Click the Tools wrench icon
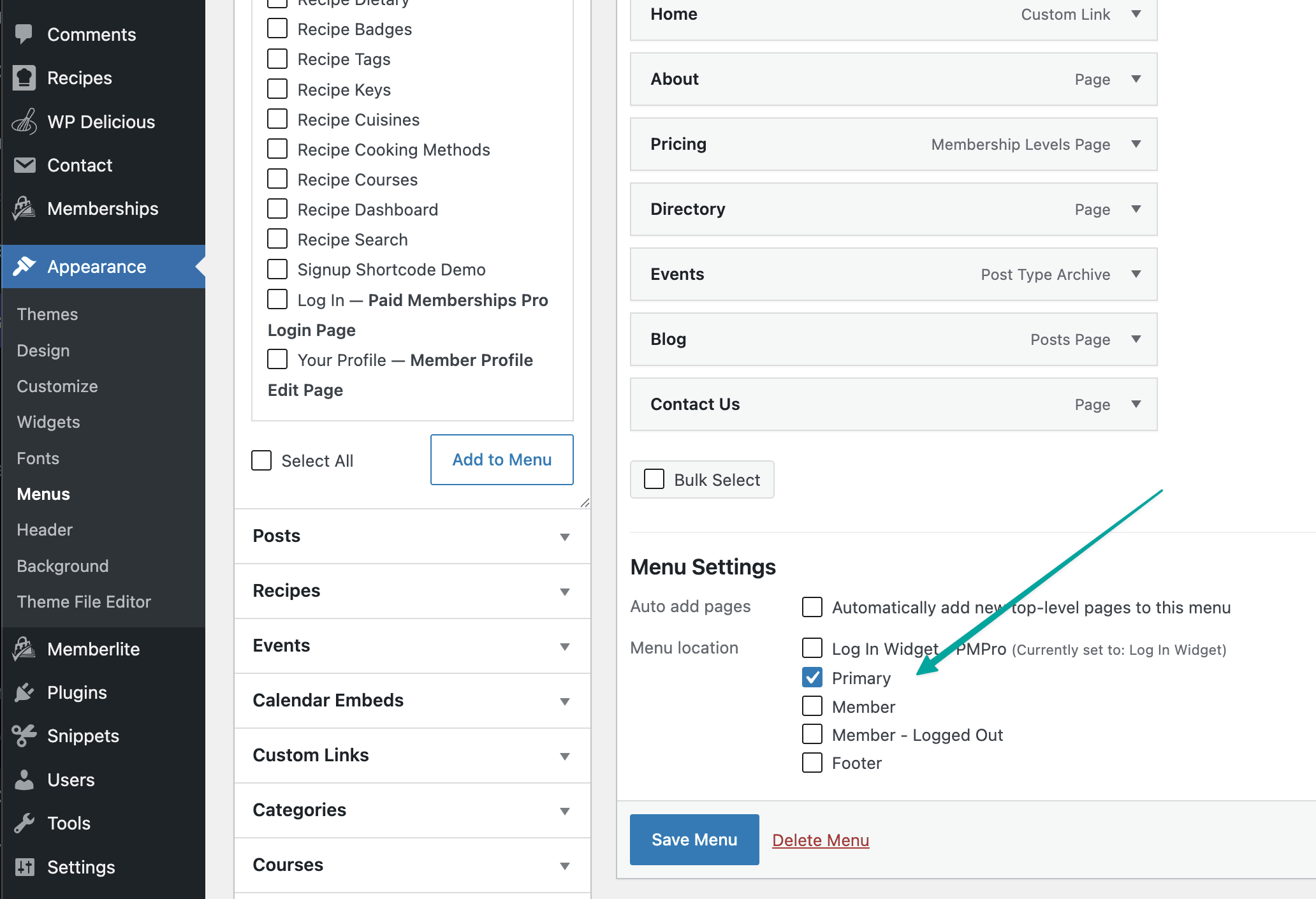The image size is (1316, 899). click(x=24, y=823)
